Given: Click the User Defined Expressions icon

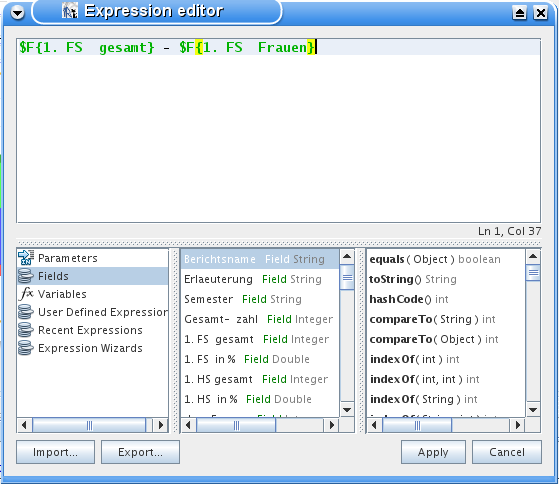Looking at the screenshot, I should 26,312.
